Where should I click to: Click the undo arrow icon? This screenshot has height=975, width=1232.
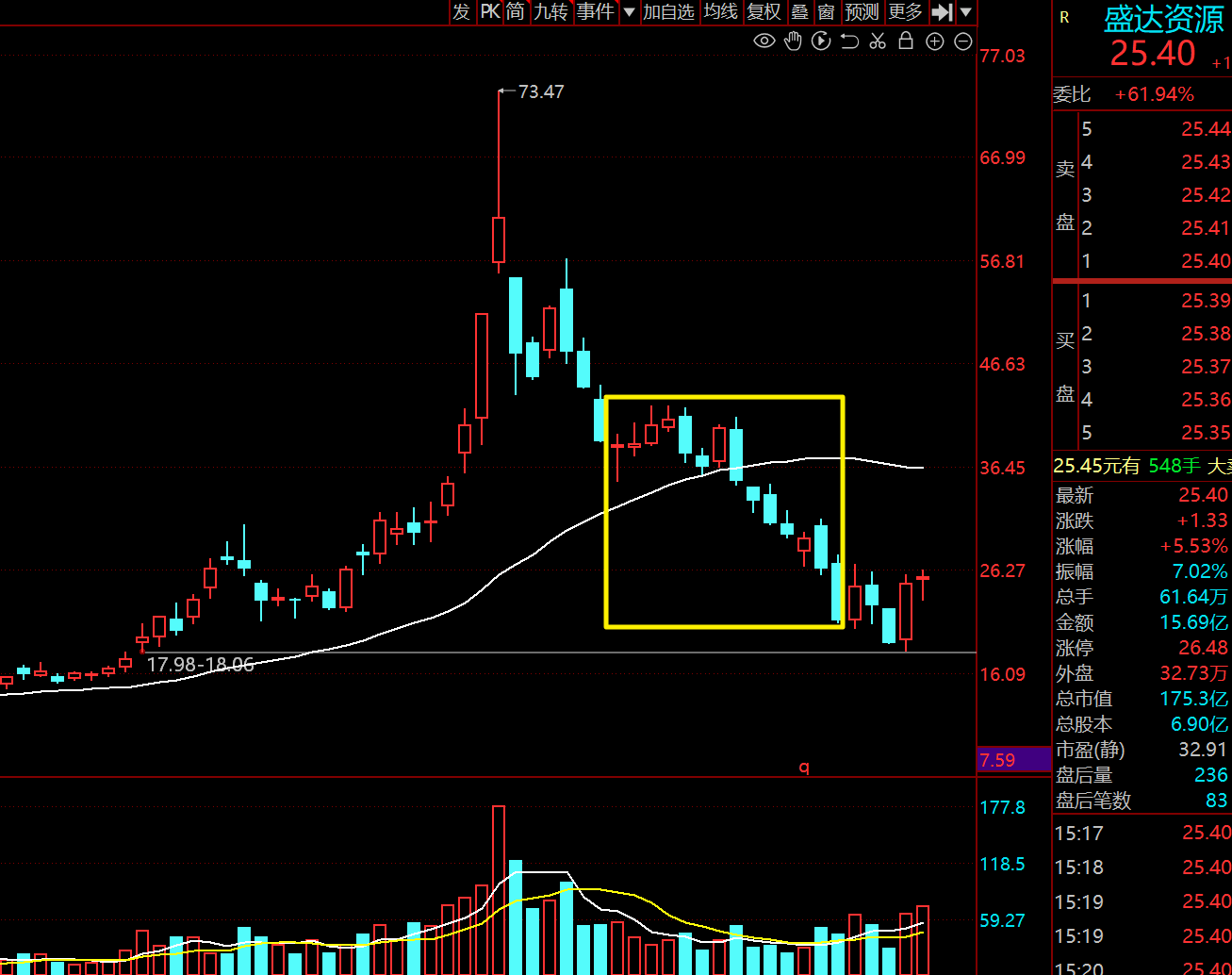[849, 41]
